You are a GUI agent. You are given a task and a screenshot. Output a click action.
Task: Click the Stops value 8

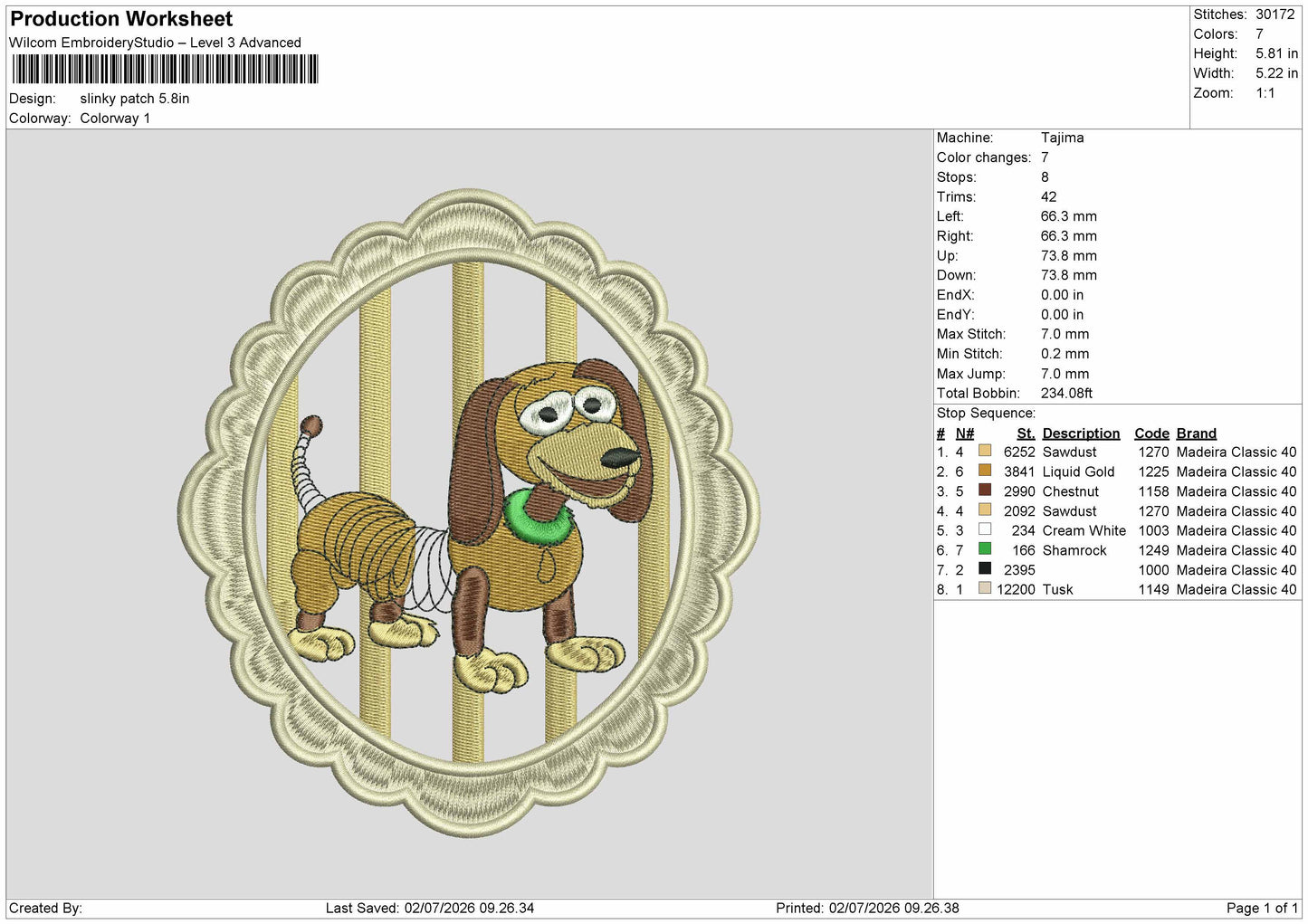pyautogui.click(x=1045, y=177)
